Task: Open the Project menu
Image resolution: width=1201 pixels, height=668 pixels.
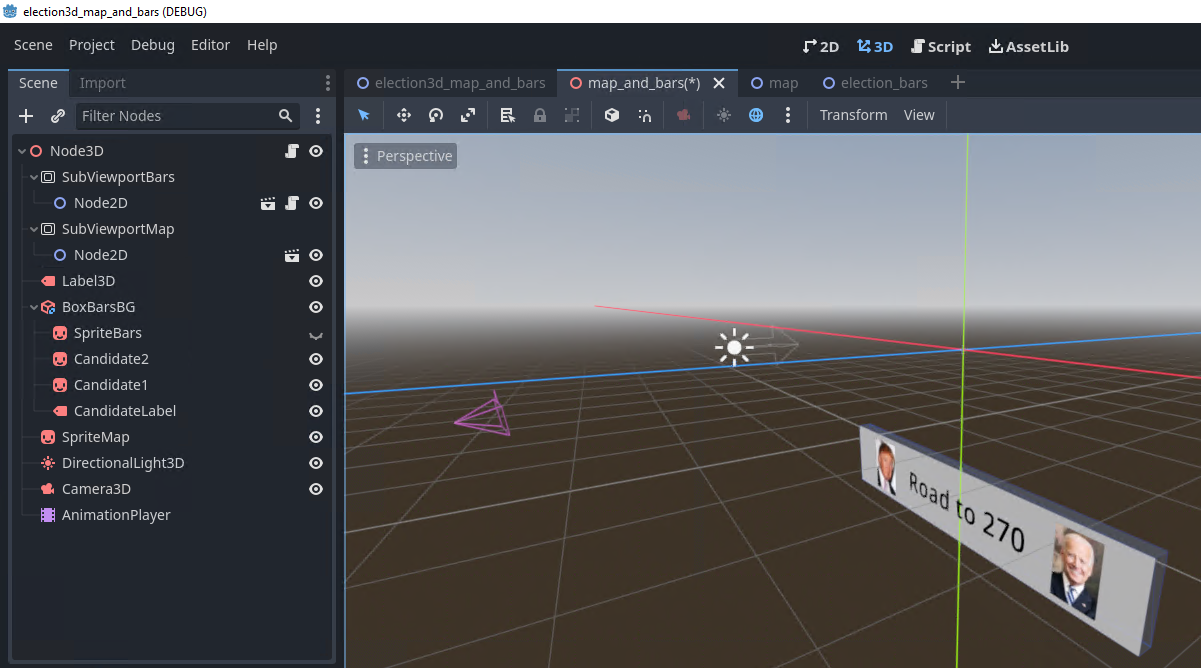Action: (92, 45)
